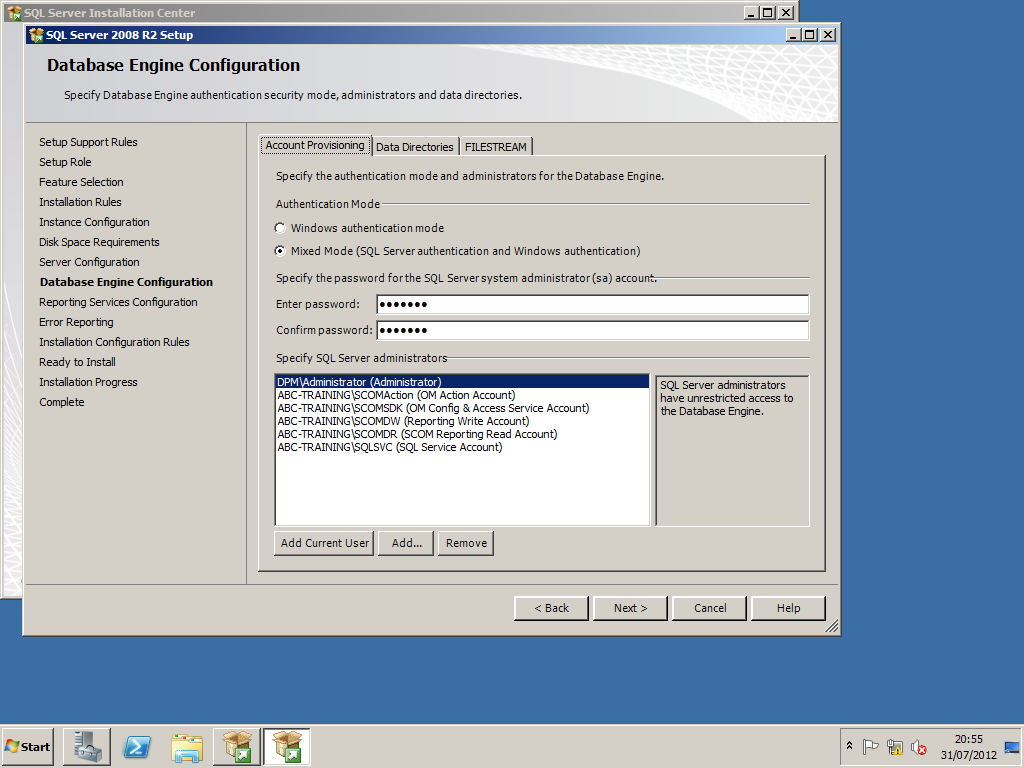Click the Error Reporting step
1024x768 pixels.
coord(76,322)
